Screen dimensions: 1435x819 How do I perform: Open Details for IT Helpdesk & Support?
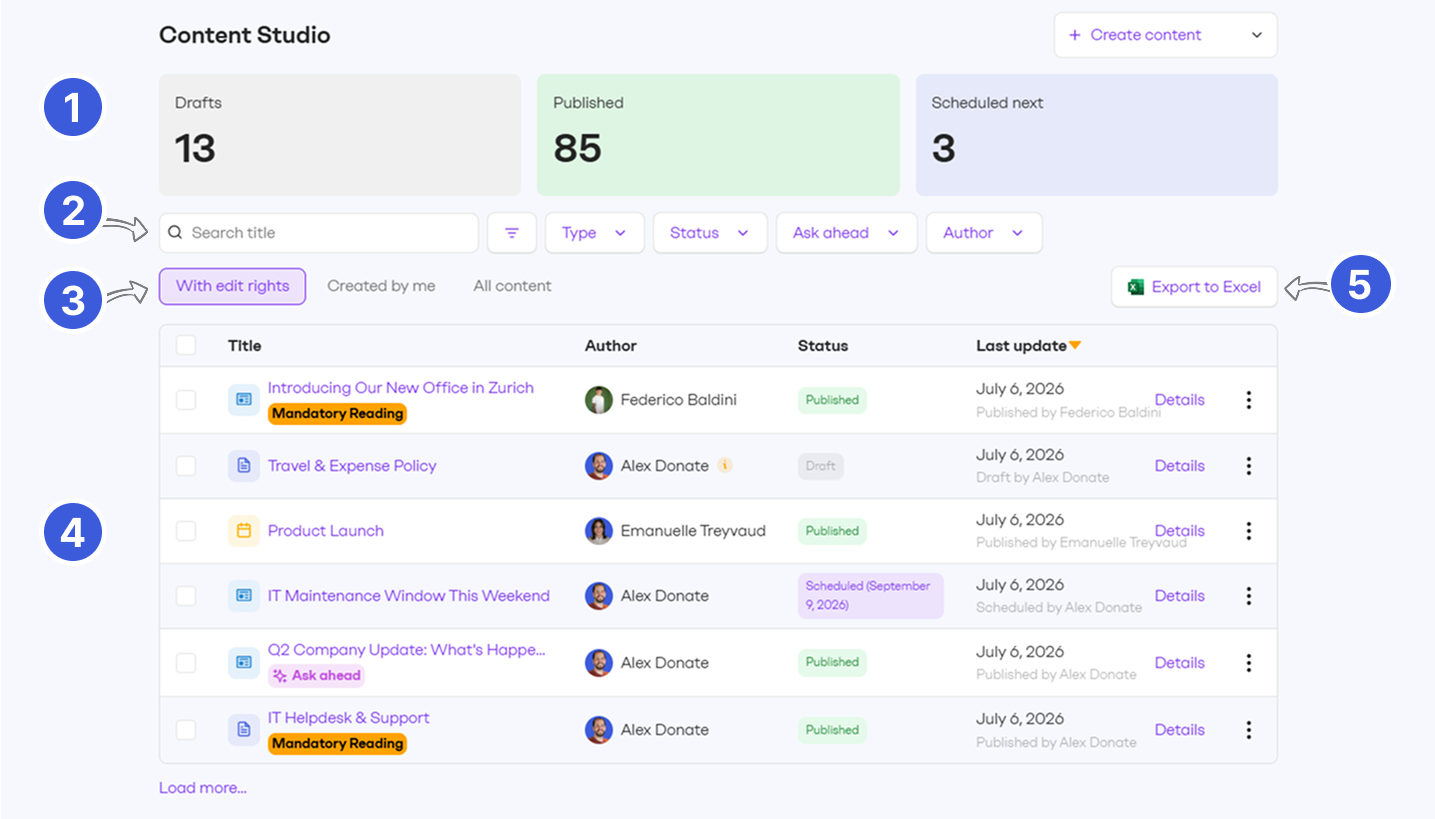pyautogui.click(x=1180, y=730)
